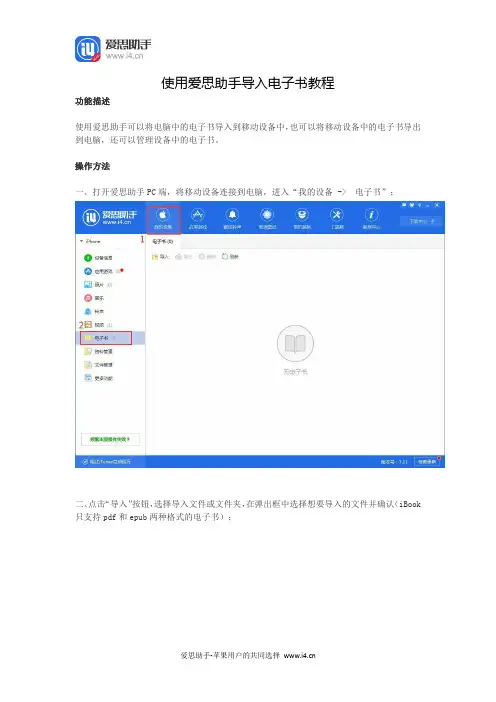Collapse the iPhone device tree node
Image resolution: width=496 pixels, height=702 pixels.
(x=81, y=241)
